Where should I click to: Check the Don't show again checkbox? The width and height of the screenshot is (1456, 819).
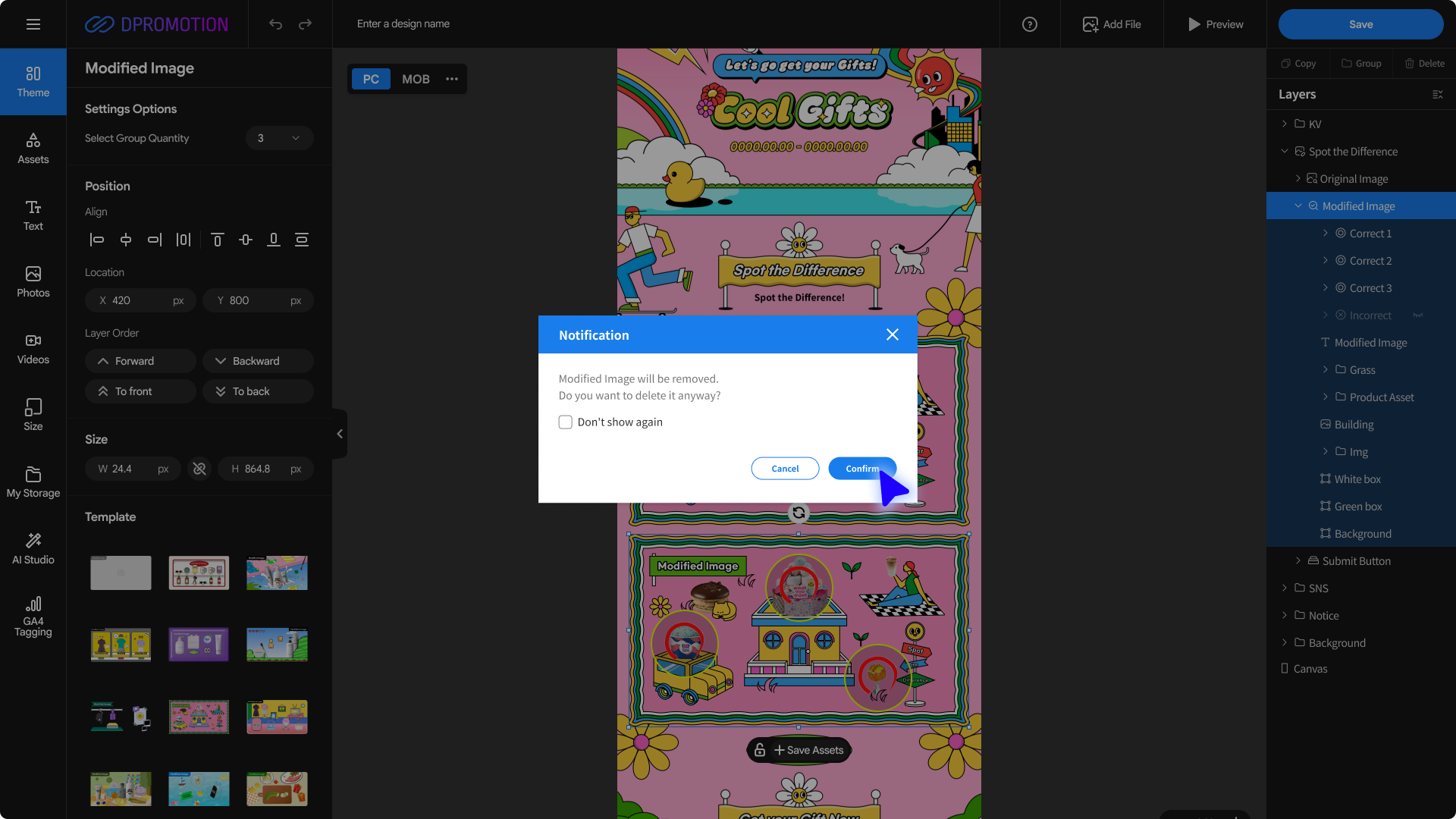(x=565, y=422)
